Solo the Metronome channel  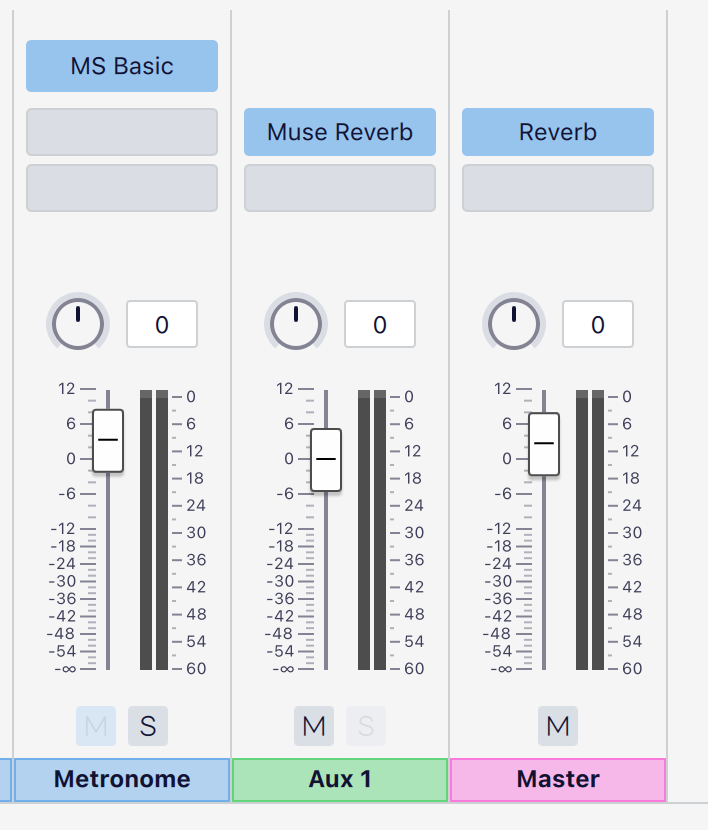(147, 726)
